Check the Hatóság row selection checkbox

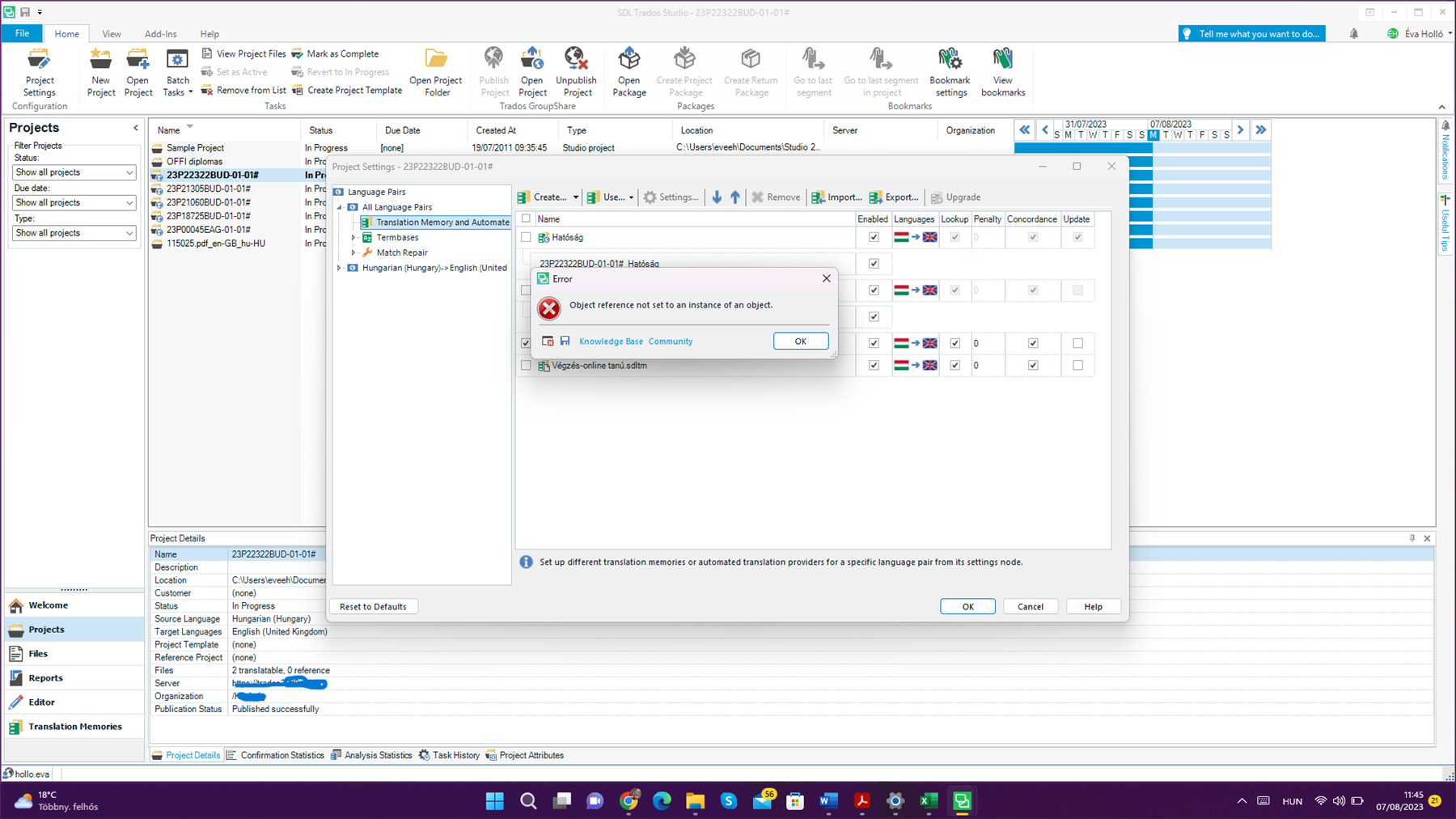[x=526, y=237]
